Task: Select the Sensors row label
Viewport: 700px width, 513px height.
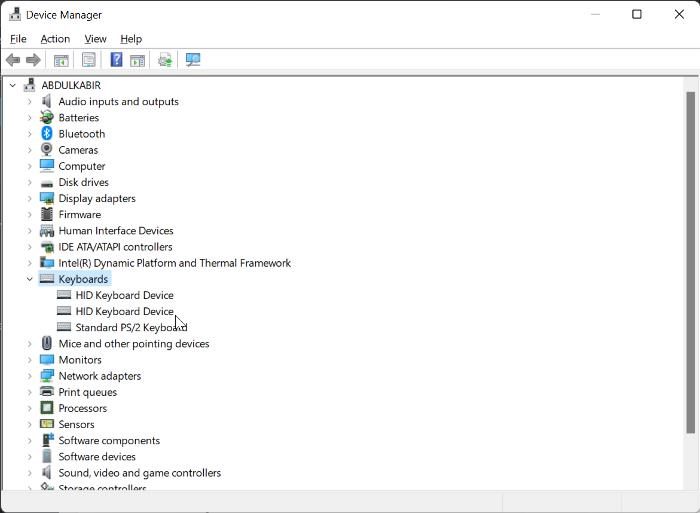Action: tap(76, 424)
